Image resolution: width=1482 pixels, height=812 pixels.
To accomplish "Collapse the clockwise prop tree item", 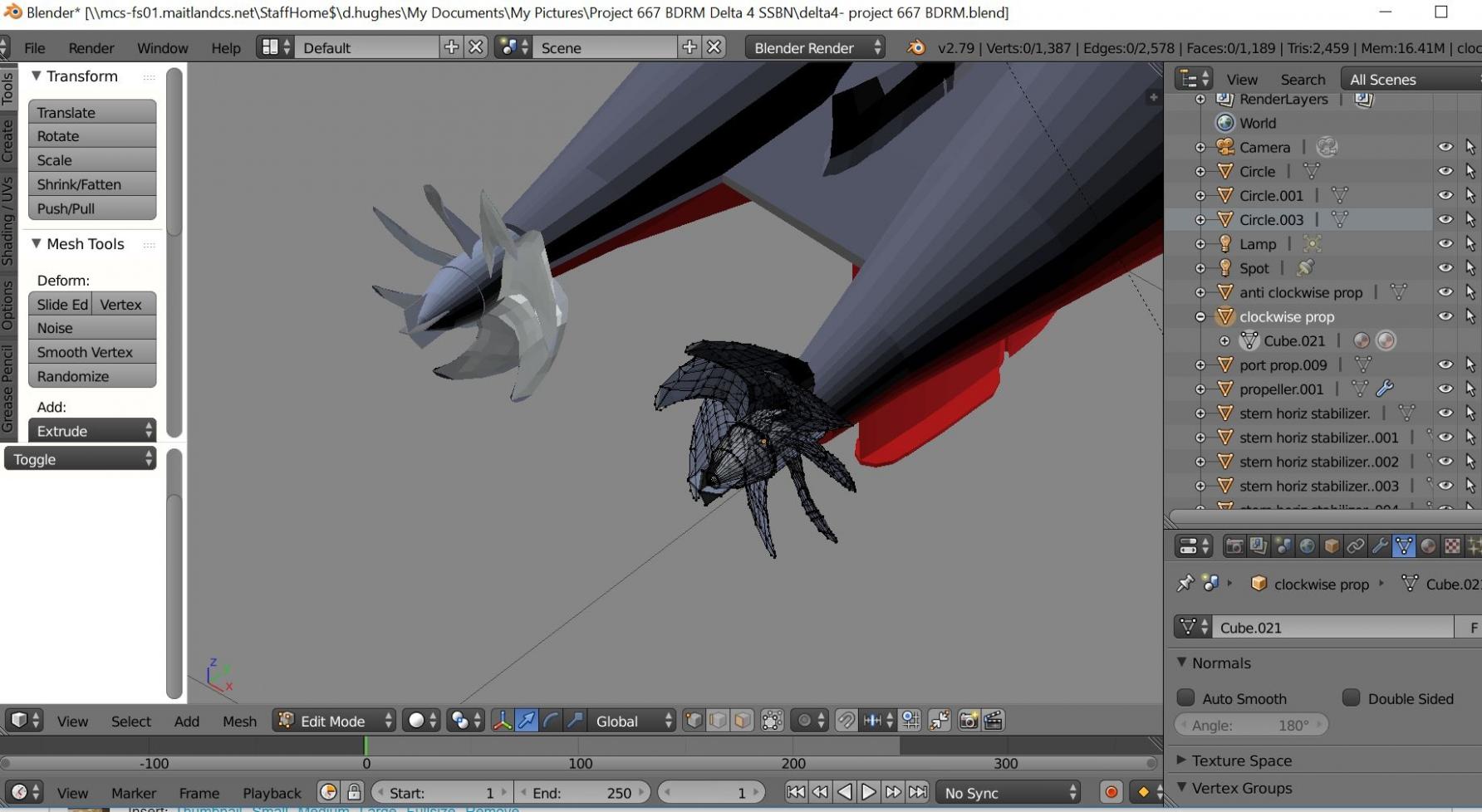I will (1200, 316).
